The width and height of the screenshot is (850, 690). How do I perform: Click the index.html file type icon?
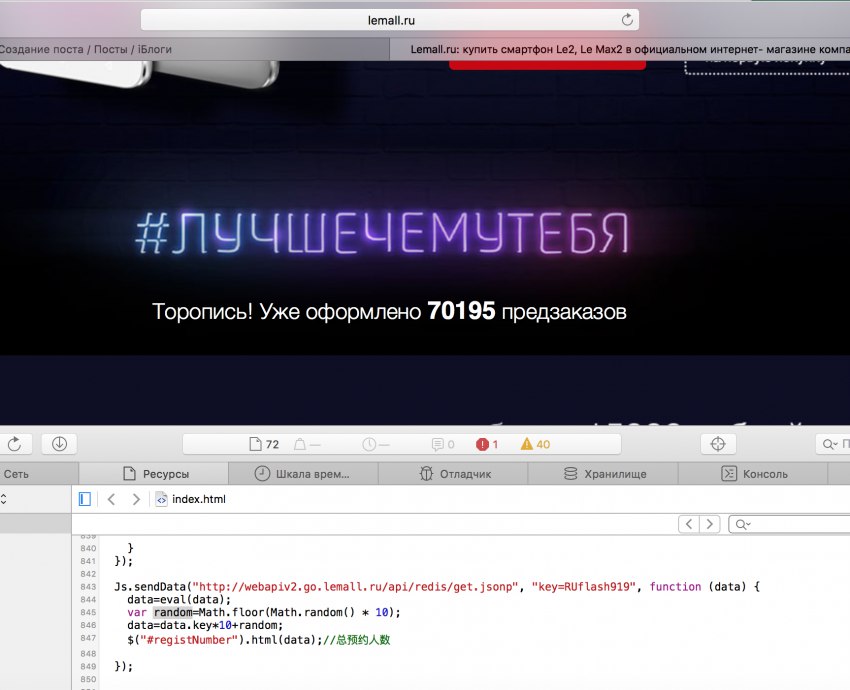click(x=161, y=499)
